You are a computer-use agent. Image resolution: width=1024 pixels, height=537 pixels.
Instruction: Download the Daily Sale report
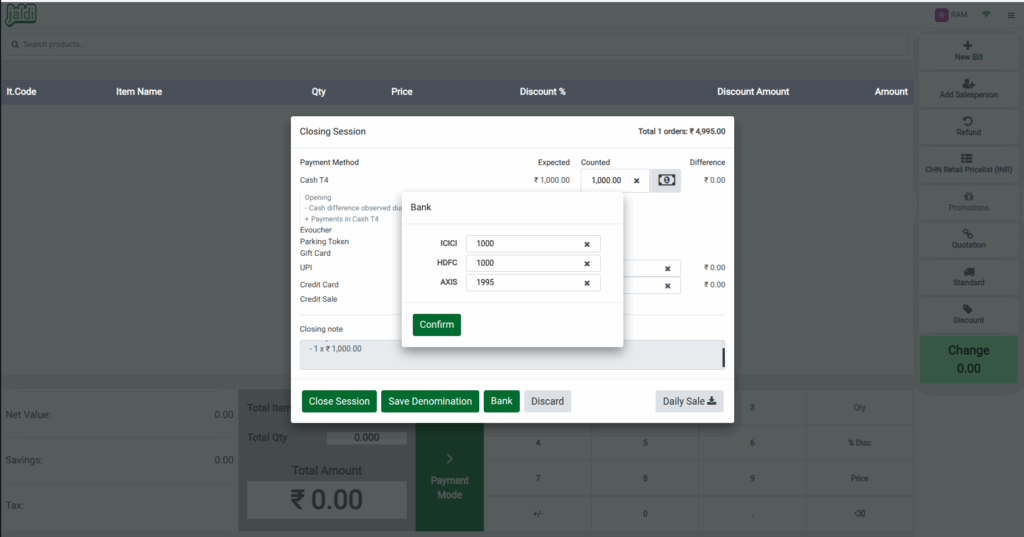689,401
